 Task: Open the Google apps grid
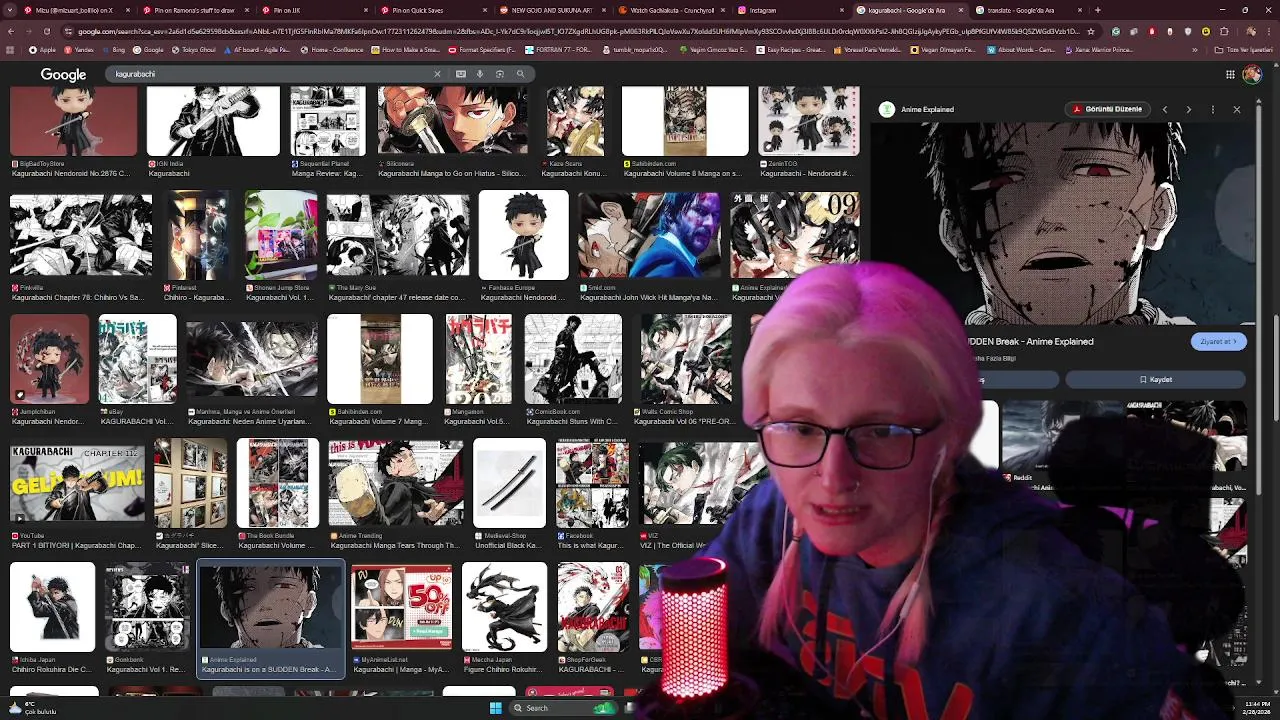1230,74
